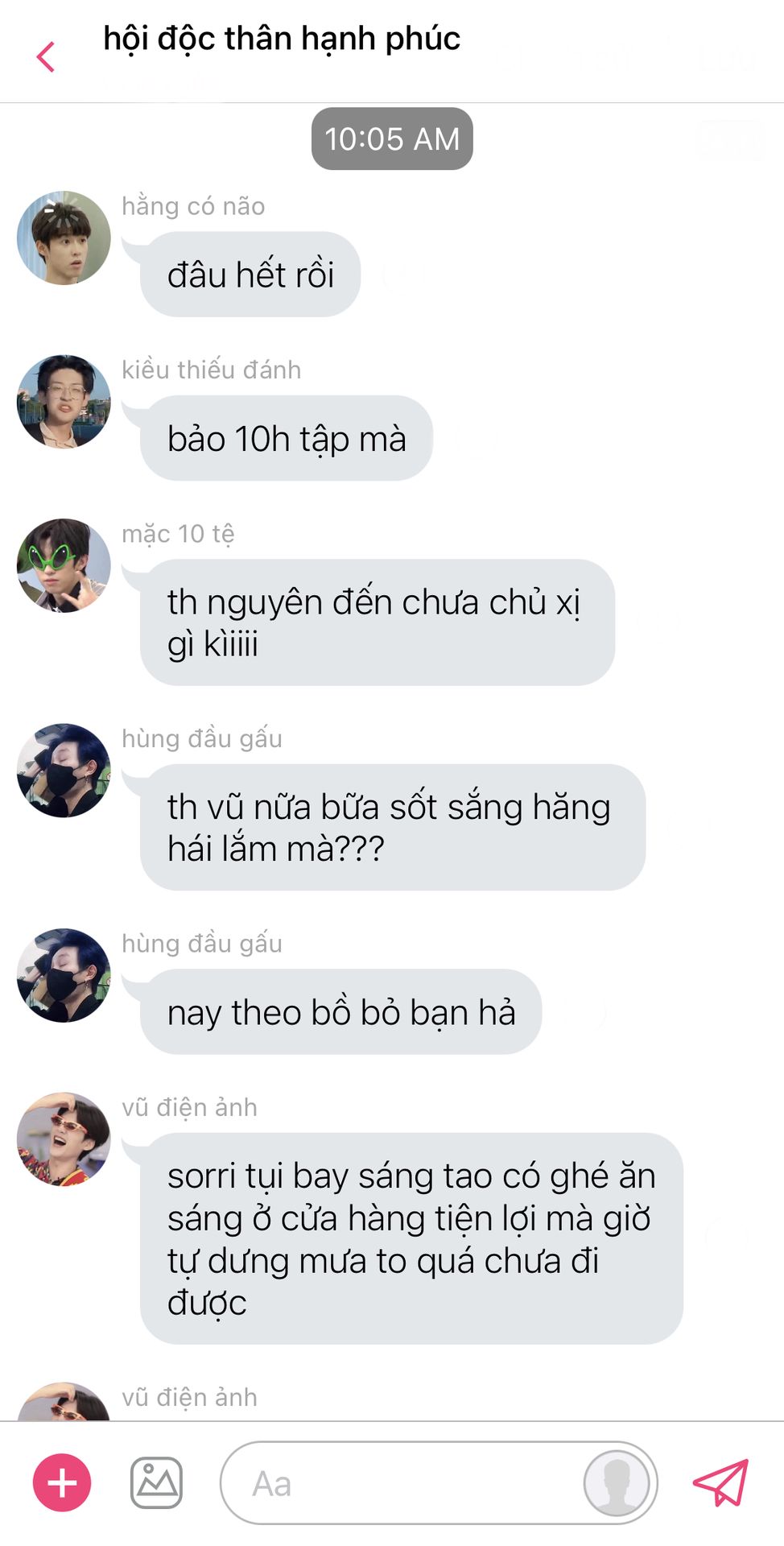Screen dimensions: 784x1546
Task: Open the pink plus attachment button
Action: (x=62, y=1482)
